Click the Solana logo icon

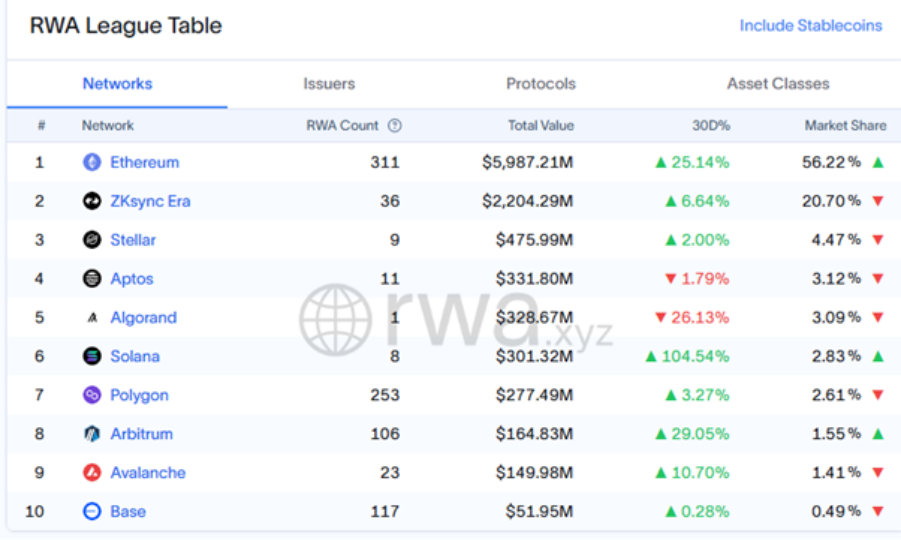[92, 356]
